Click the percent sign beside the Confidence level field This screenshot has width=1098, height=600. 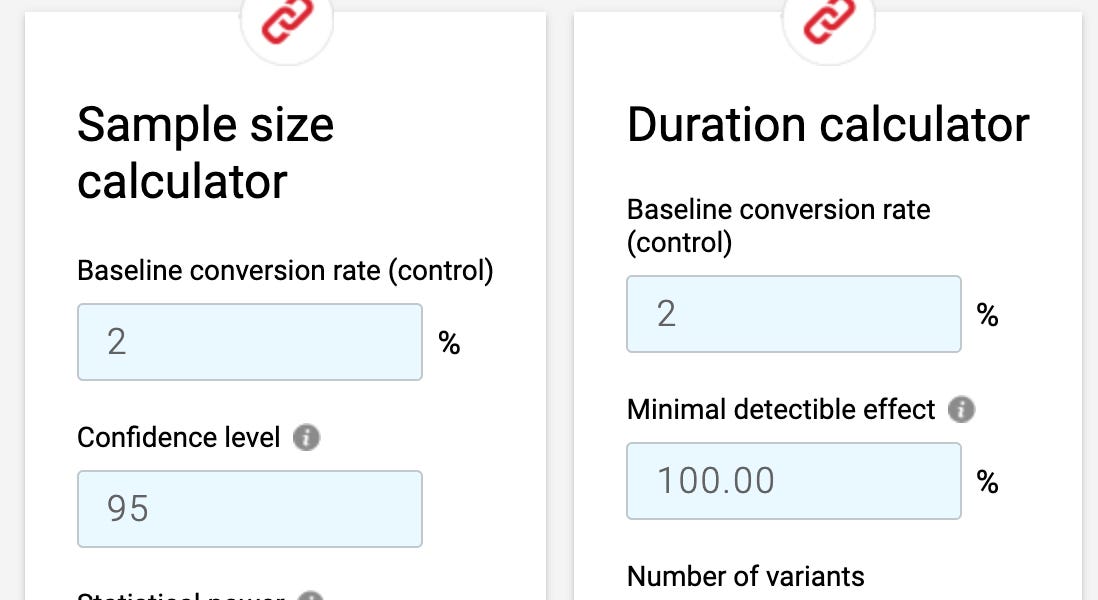pyautogui.click(x=449, y=509)
